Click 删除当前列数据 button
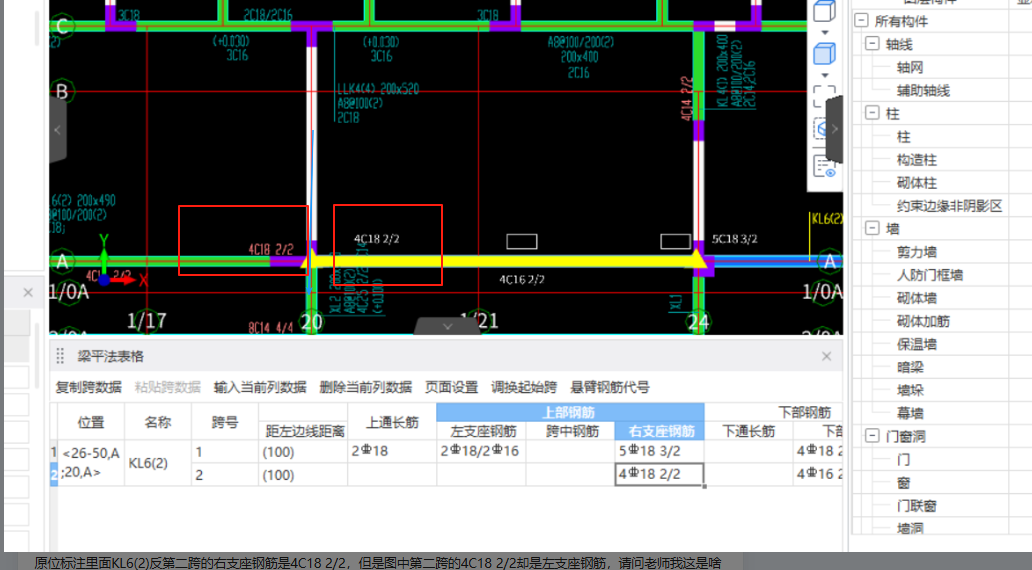The image size is (1032, 570). (365, 387)
